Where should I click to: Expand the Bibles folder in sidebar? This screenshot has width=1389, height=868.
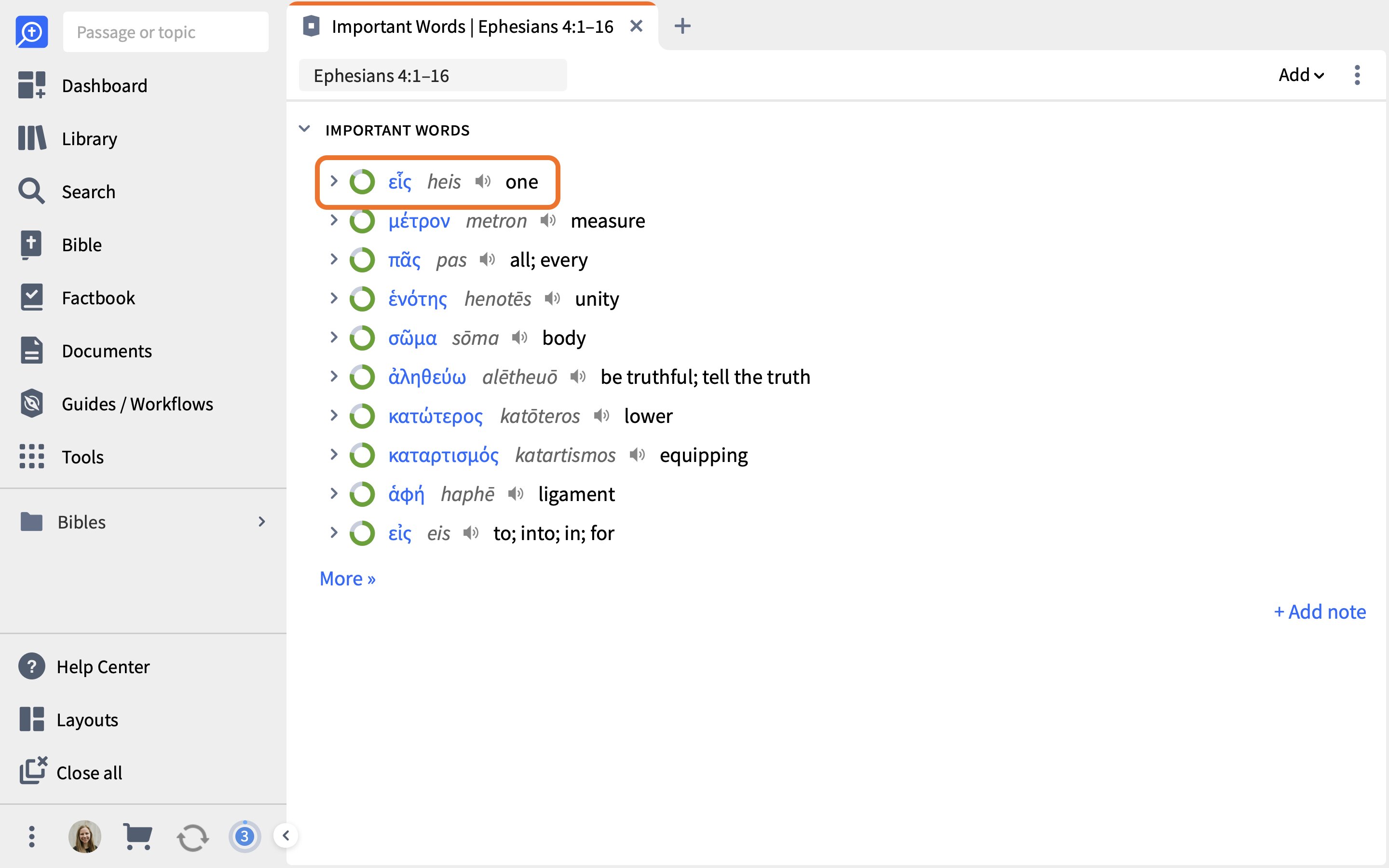pos(262,521)
